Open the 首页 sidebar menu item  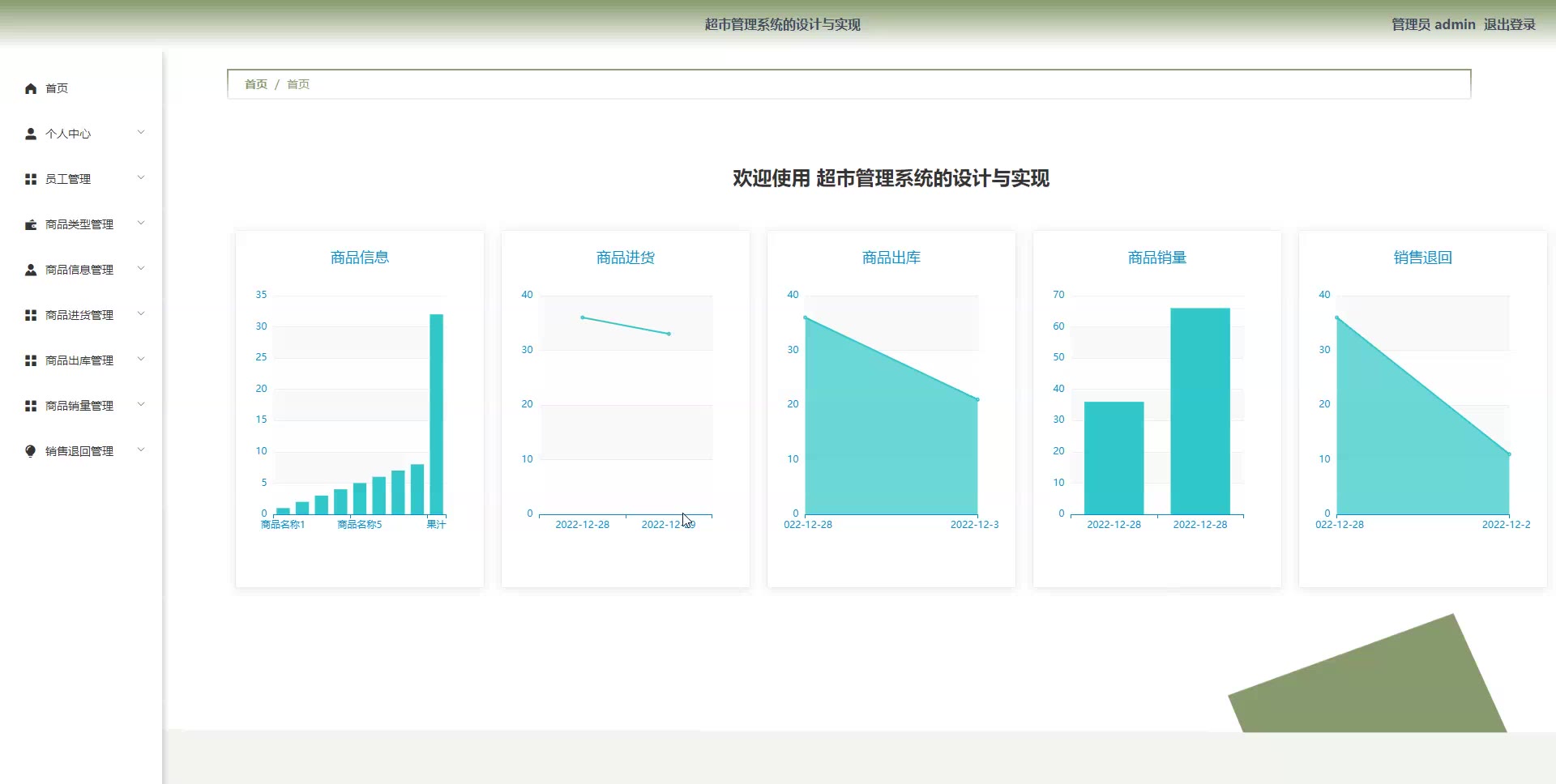click(x=57, y=88)
